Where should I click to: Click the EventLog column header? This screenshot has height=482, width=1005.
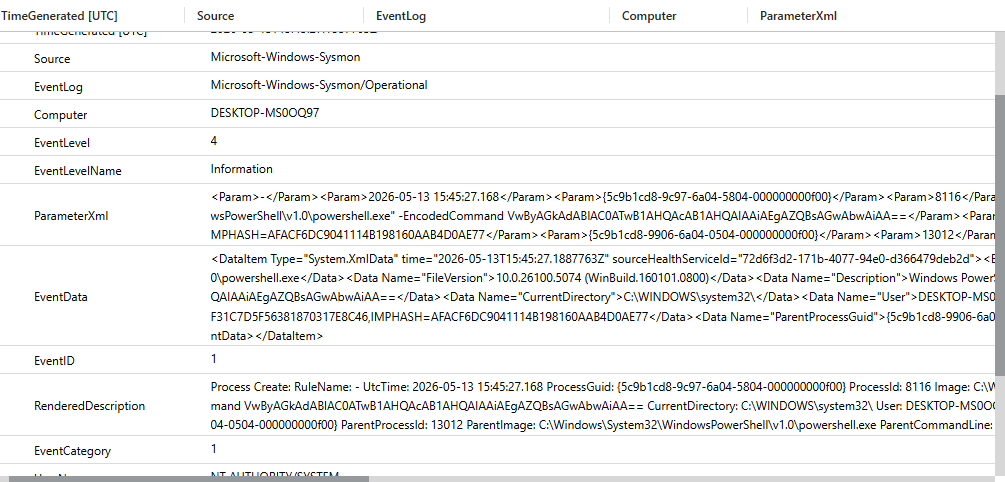[401, 16]
